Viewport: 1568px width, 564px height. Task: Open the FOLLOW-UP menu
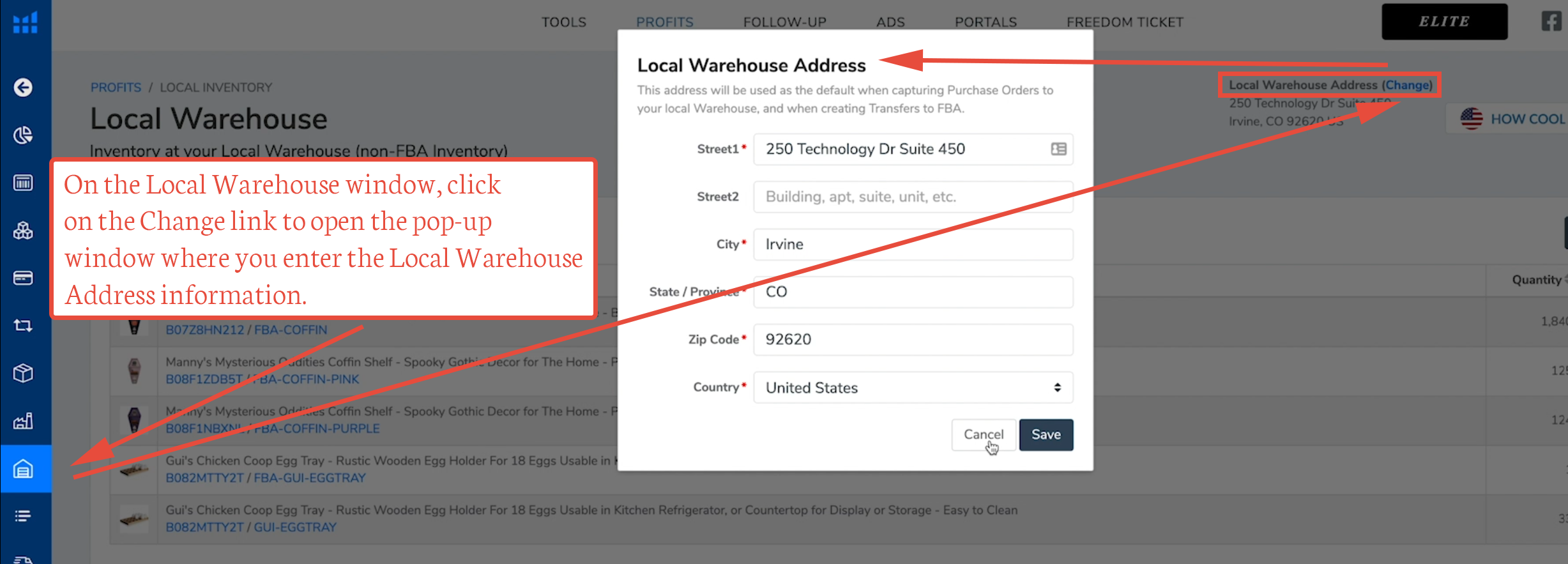pos(784,22)
